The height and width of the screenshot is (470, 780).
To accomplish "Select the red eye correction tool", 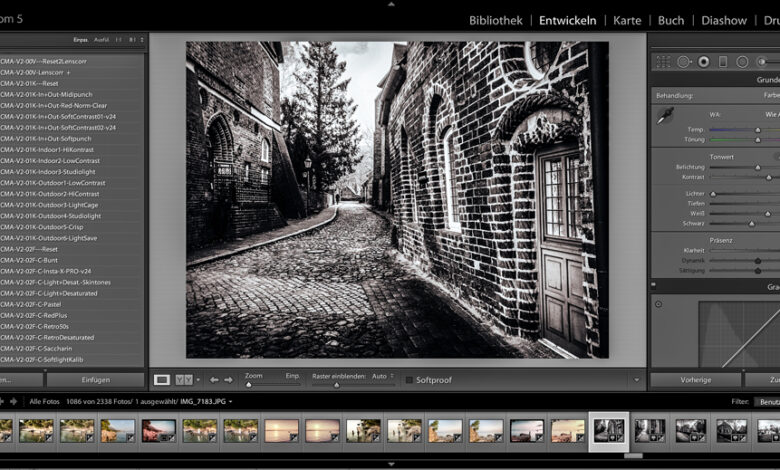I will pyautogui.click(x=704, y=62).
